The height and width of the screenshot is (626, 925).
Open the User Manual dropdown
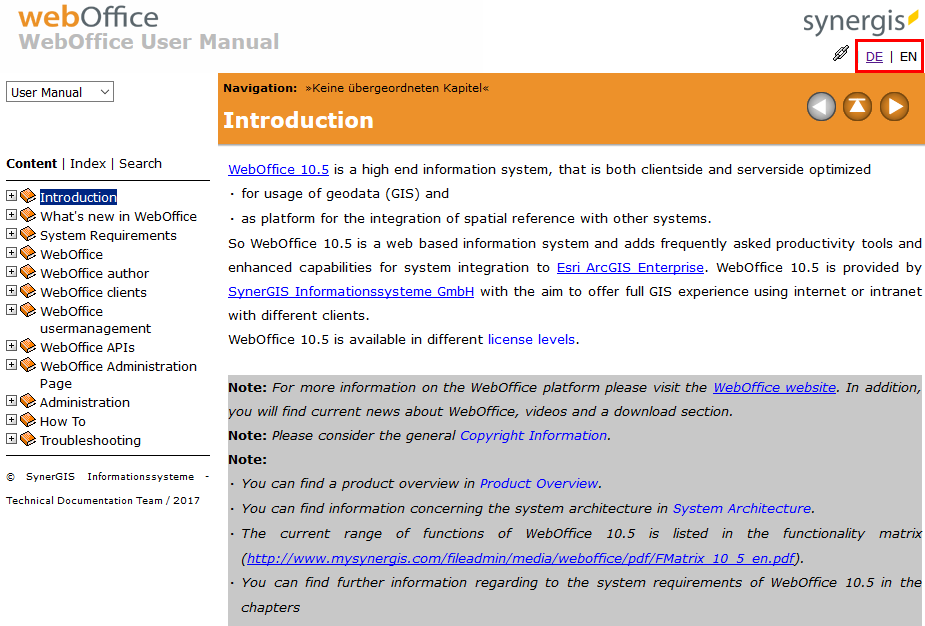[x=60, y=92]
